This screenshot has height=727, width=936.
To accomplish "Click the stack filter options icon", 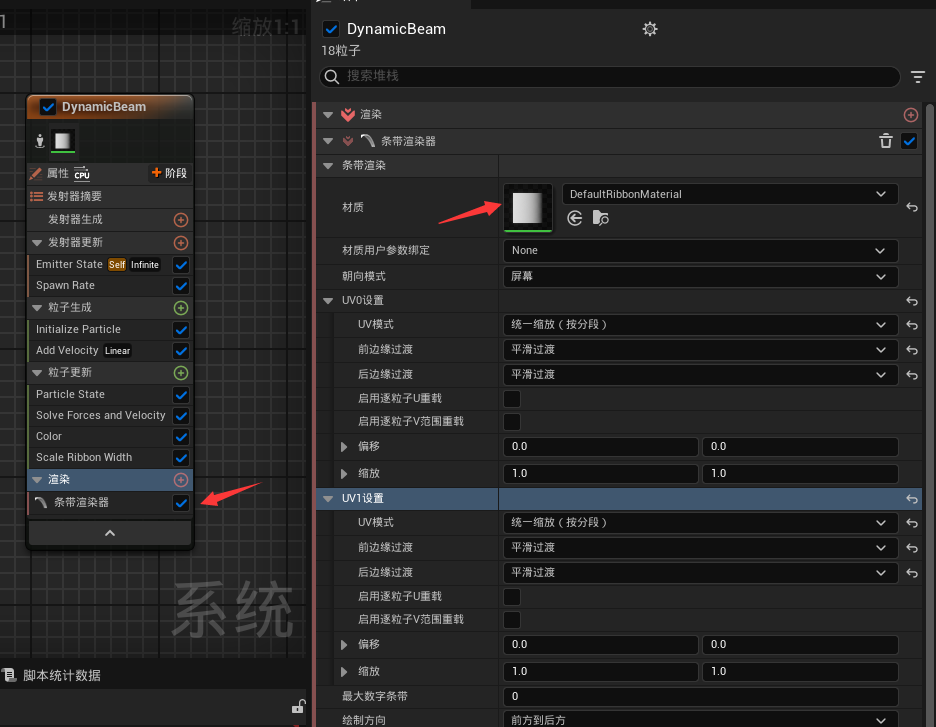I will coord(917,76).
